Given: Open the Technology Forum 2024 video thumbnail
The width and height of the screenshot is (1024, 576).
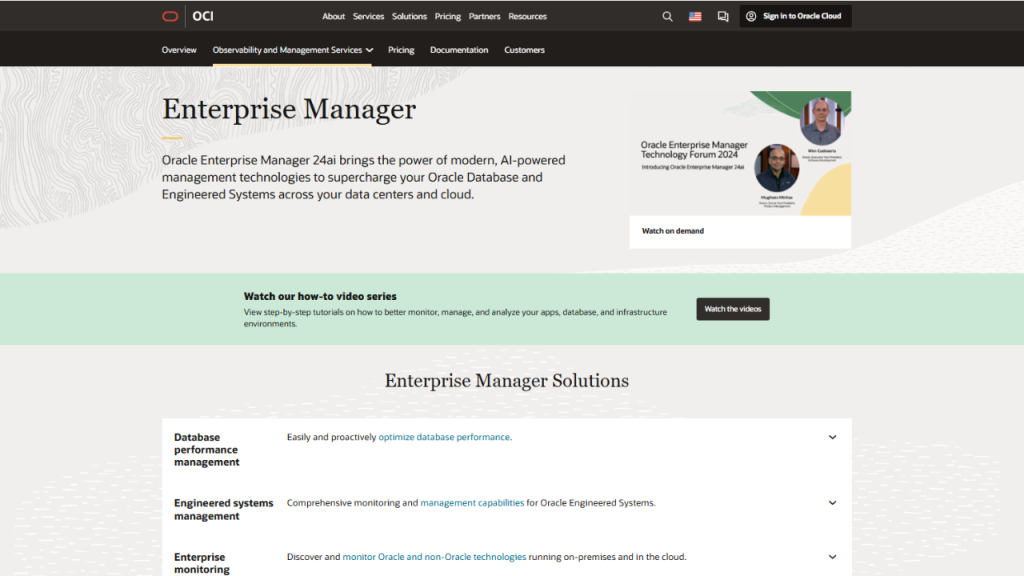Looking at the screenshot, I should [740, 153].
